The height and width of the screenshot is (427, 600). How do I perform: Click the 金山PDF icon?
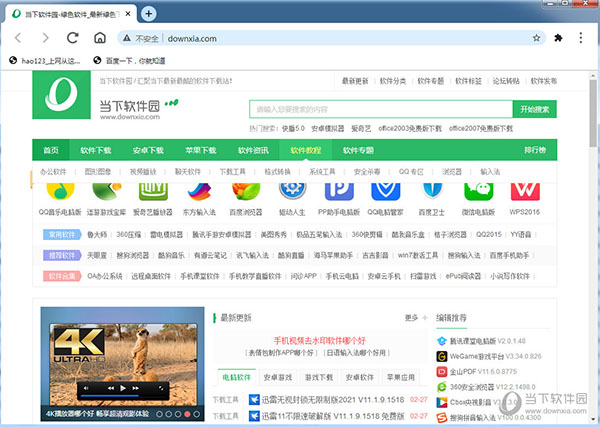(442, 372)
